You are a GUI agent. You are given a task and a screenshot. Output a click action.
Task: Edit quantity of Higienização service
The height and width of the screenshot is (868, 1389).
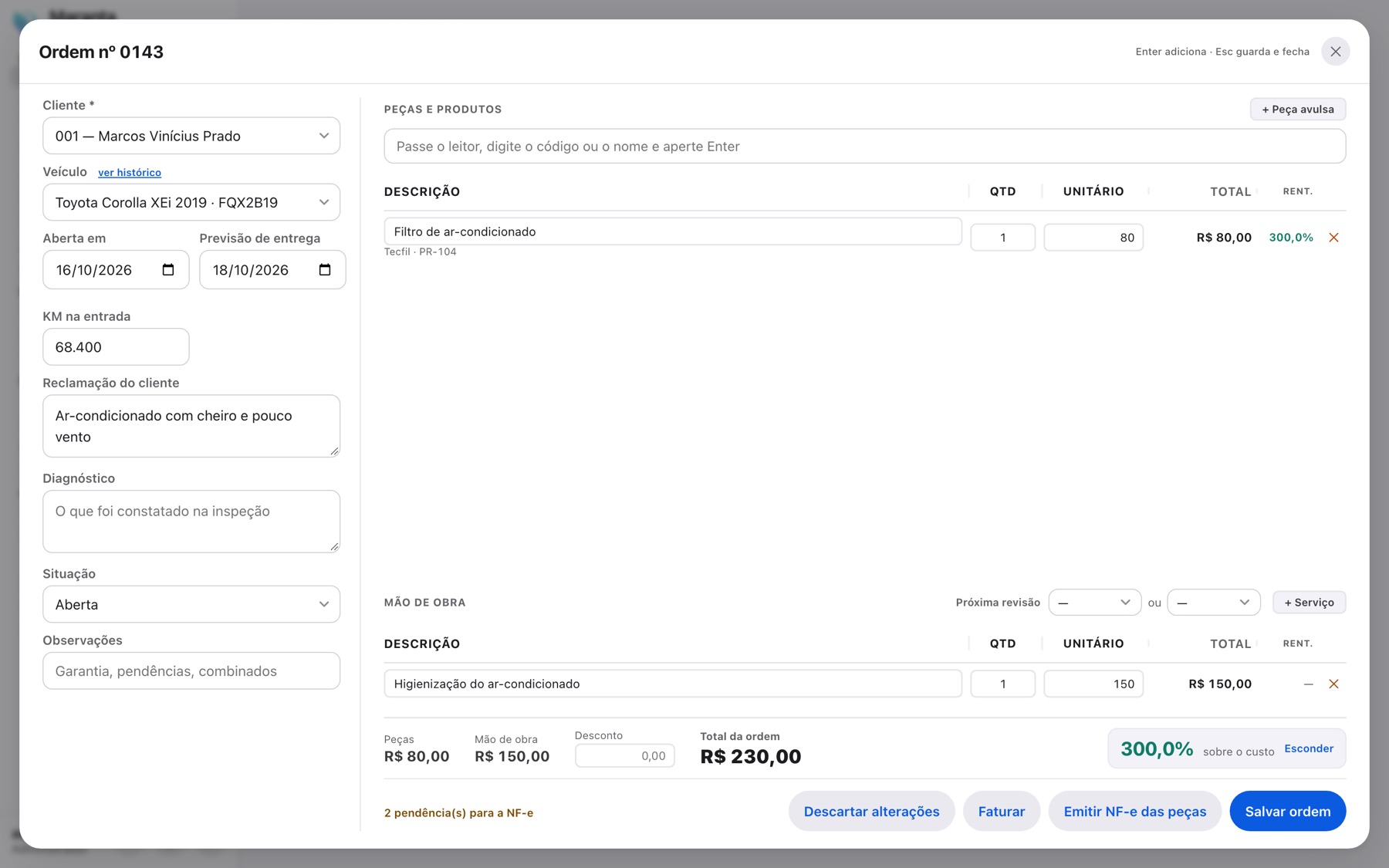(x=1002, y=684)
